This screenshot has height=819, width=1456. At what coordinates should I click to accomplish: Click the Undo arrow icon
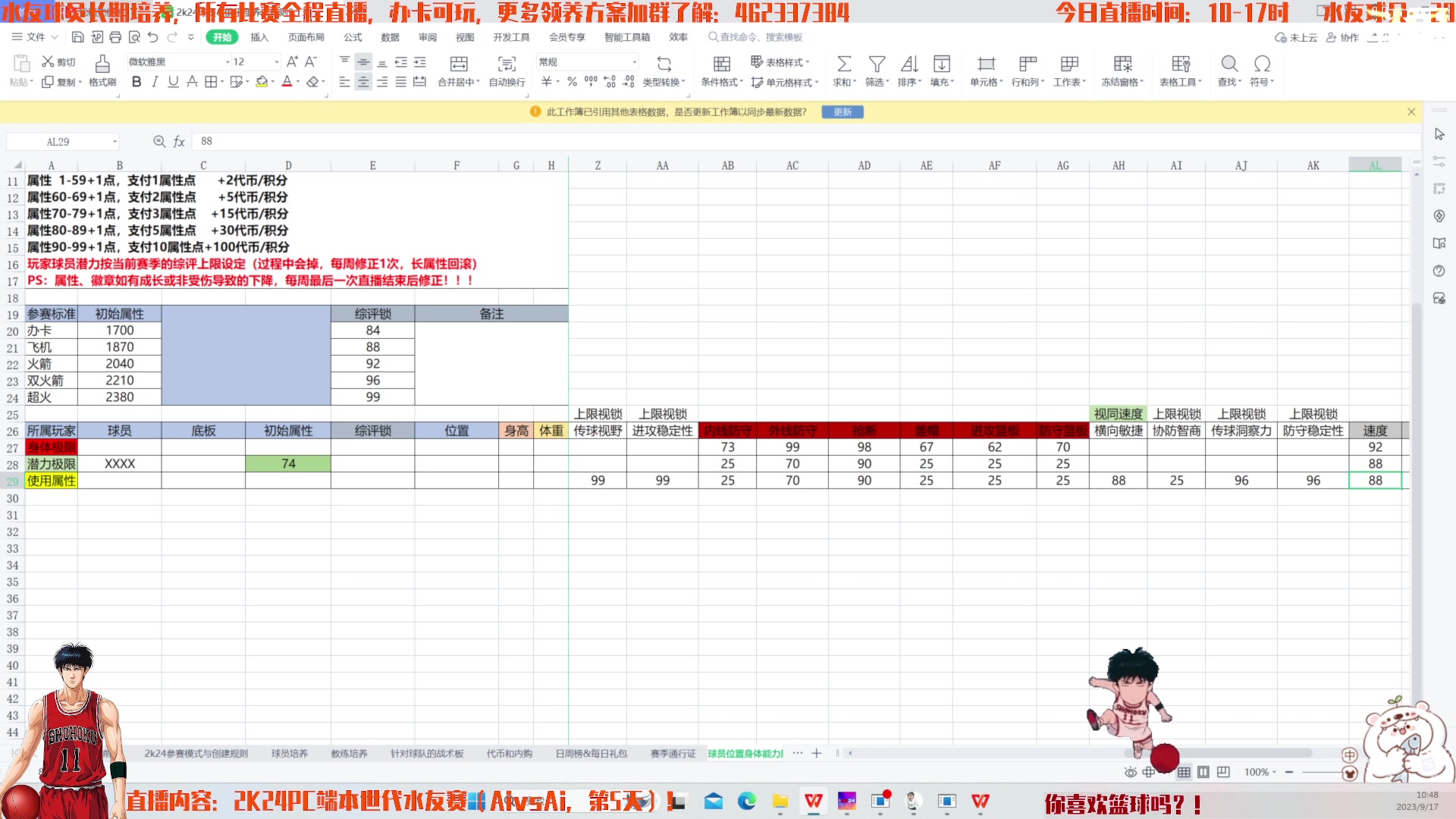(x=153, y=37)
